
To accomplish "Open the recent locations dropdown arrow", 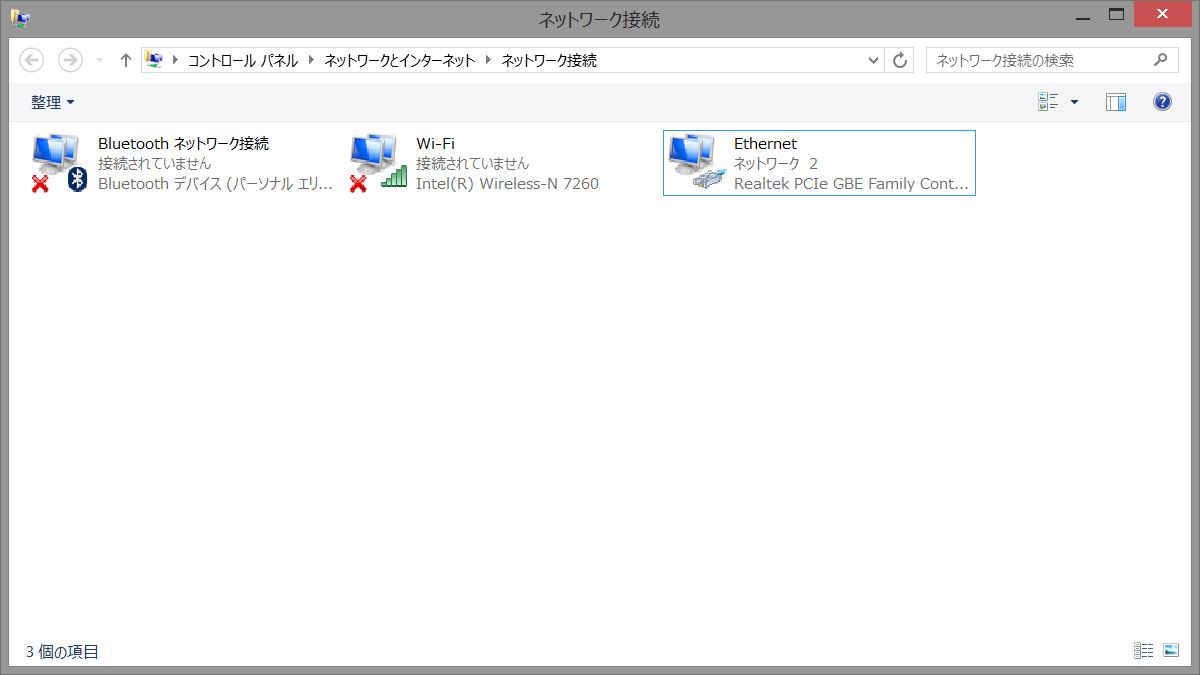I will coord(99,61).
